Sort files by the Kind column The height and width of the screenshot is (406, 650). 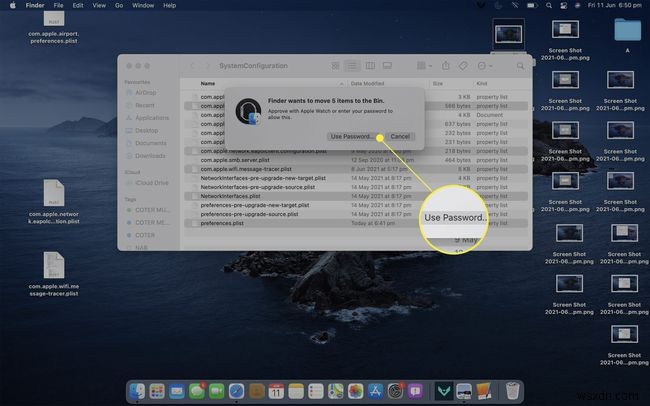click(482, 83)
